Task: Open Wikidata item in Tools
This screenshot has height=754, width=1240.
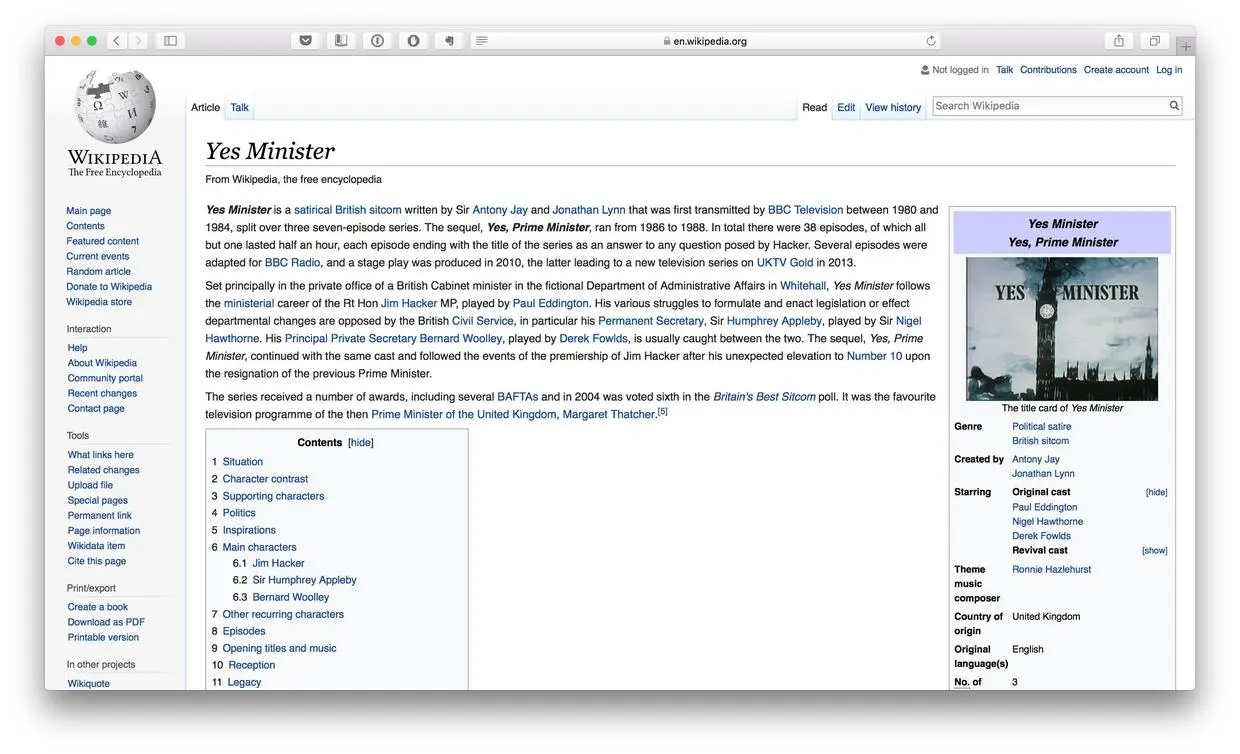Action: pyautogui.click(x=96, y=546)
